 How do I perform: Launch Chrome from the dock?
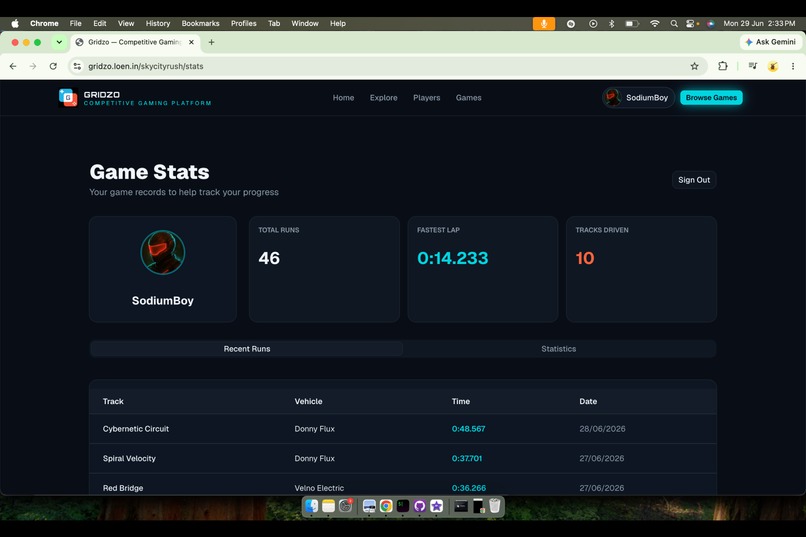[386, 506]
